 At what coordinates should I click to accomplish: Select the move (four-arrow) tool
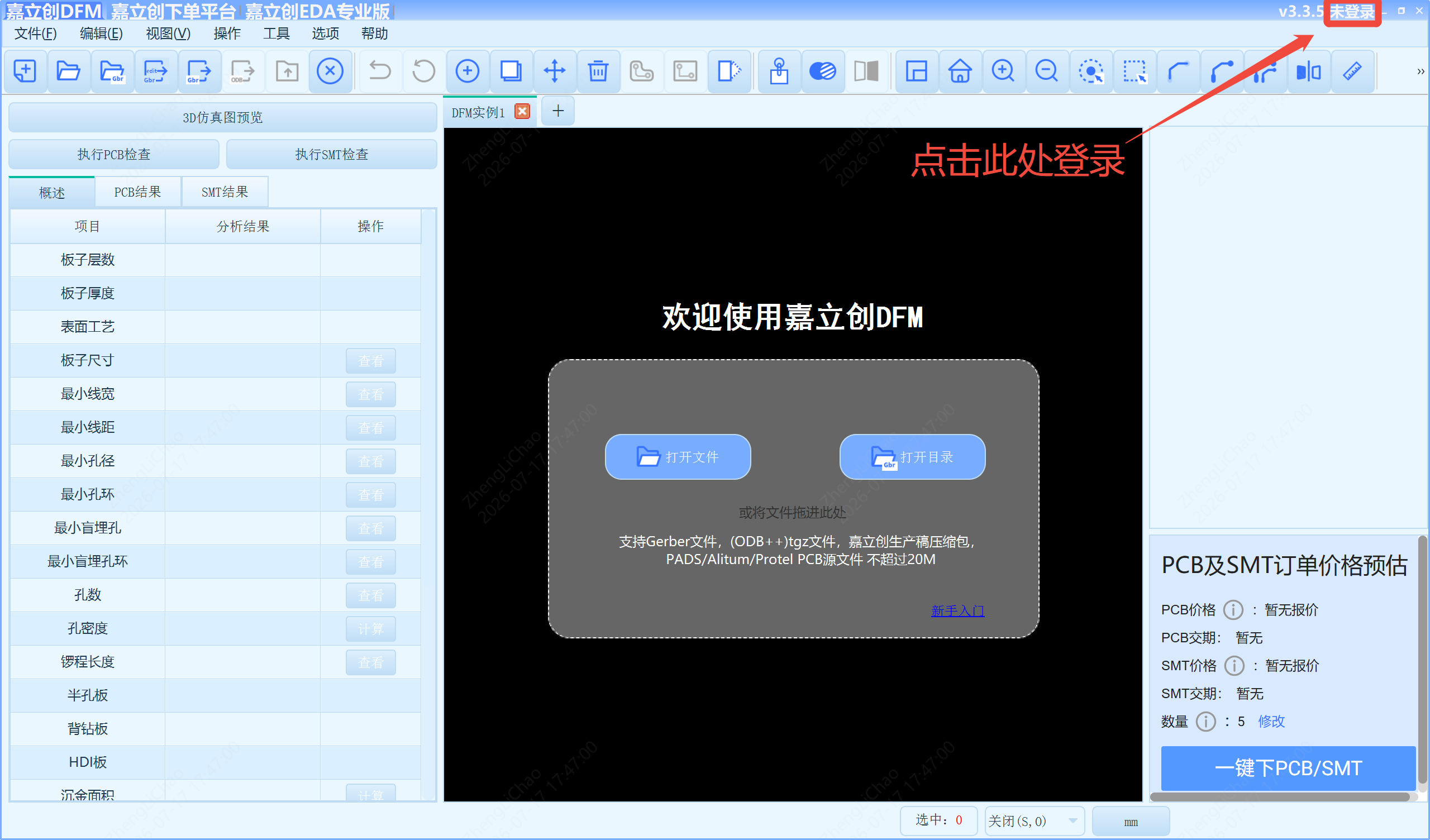(555, 71)
